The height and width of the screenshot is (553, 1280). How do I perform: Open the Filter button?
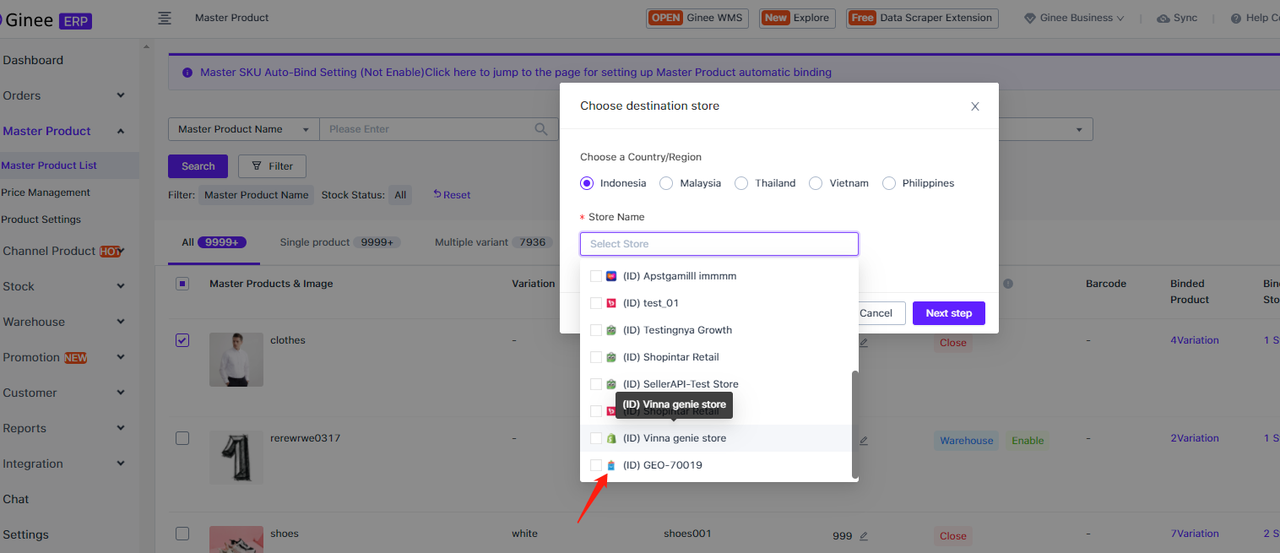coord(272,166)
